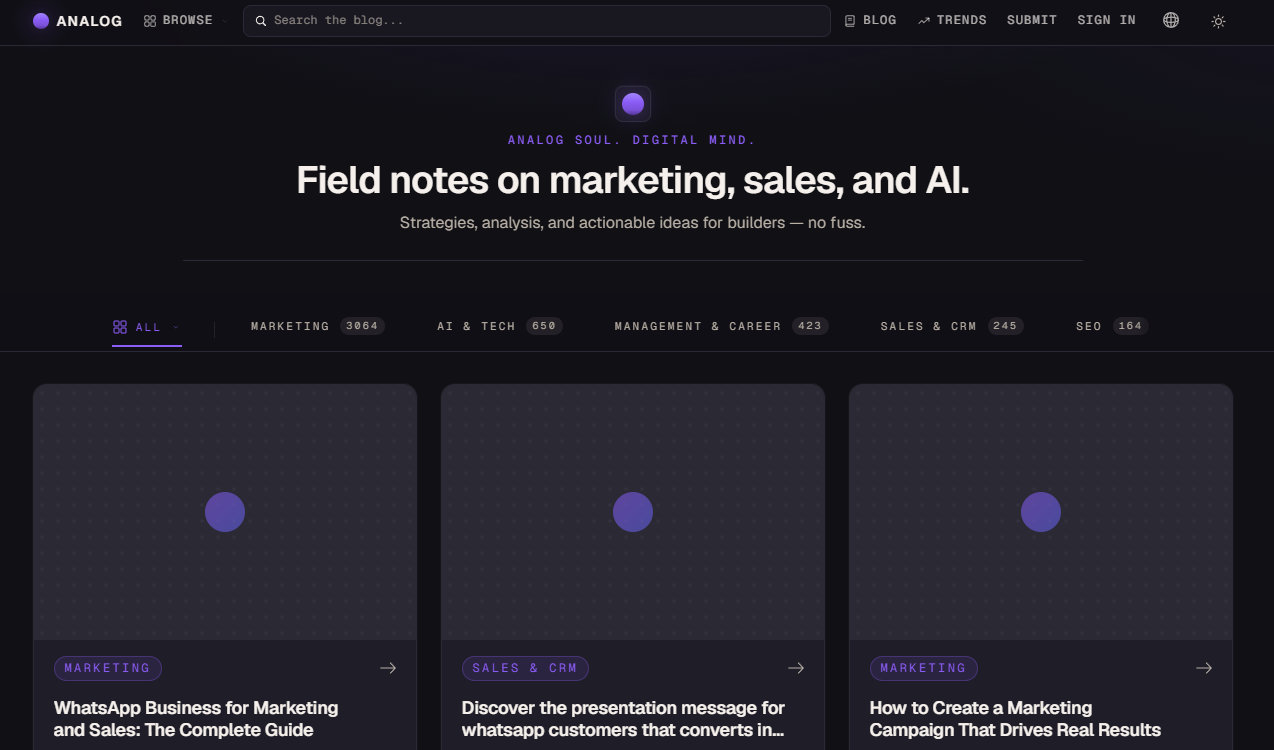Go to the Trends page

click(x=952, y=20)
